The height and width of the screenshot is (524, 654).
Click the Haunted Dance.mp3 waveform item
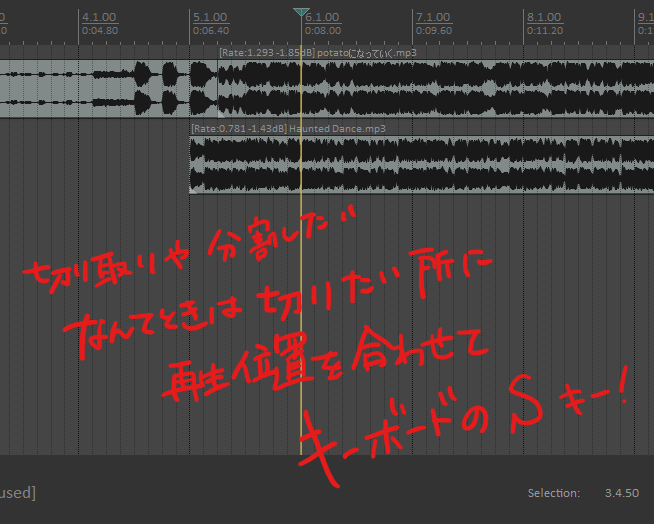[x=421, y=165]
